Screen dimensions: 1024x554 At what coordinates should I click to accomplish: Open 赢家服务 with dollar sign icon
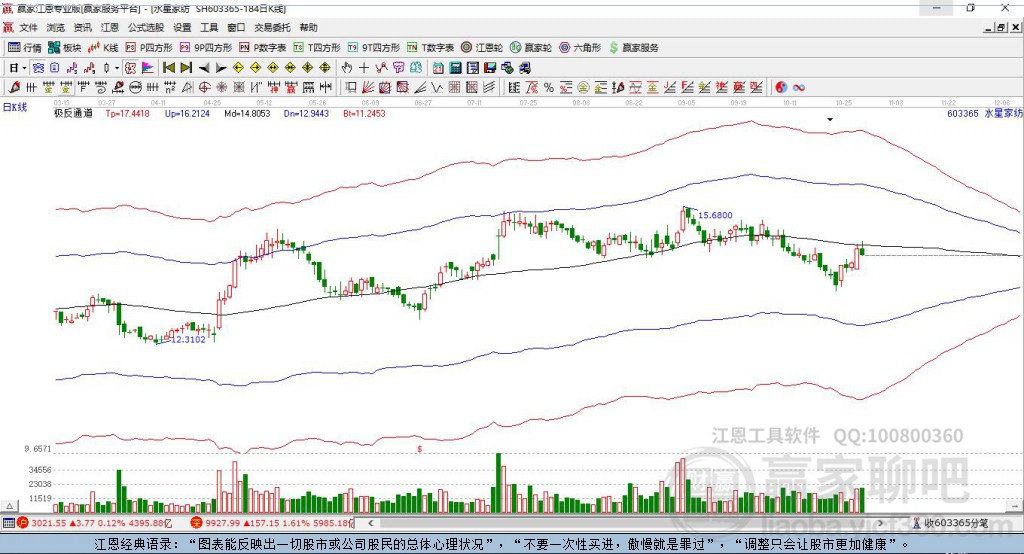633,48
